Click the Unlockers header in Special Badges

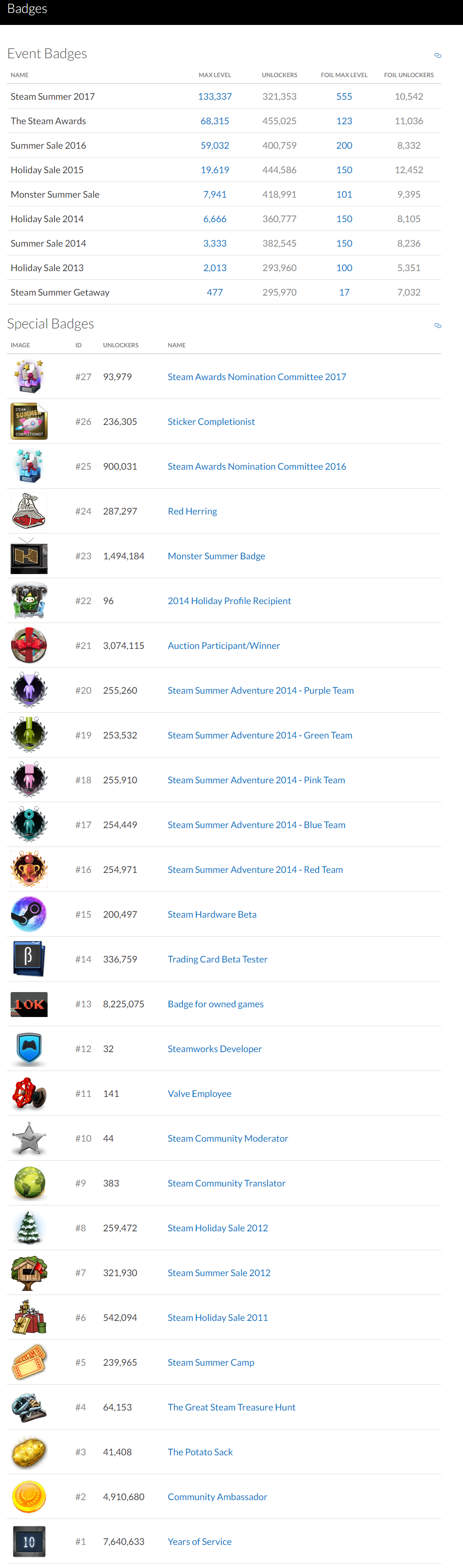point(121,345)
